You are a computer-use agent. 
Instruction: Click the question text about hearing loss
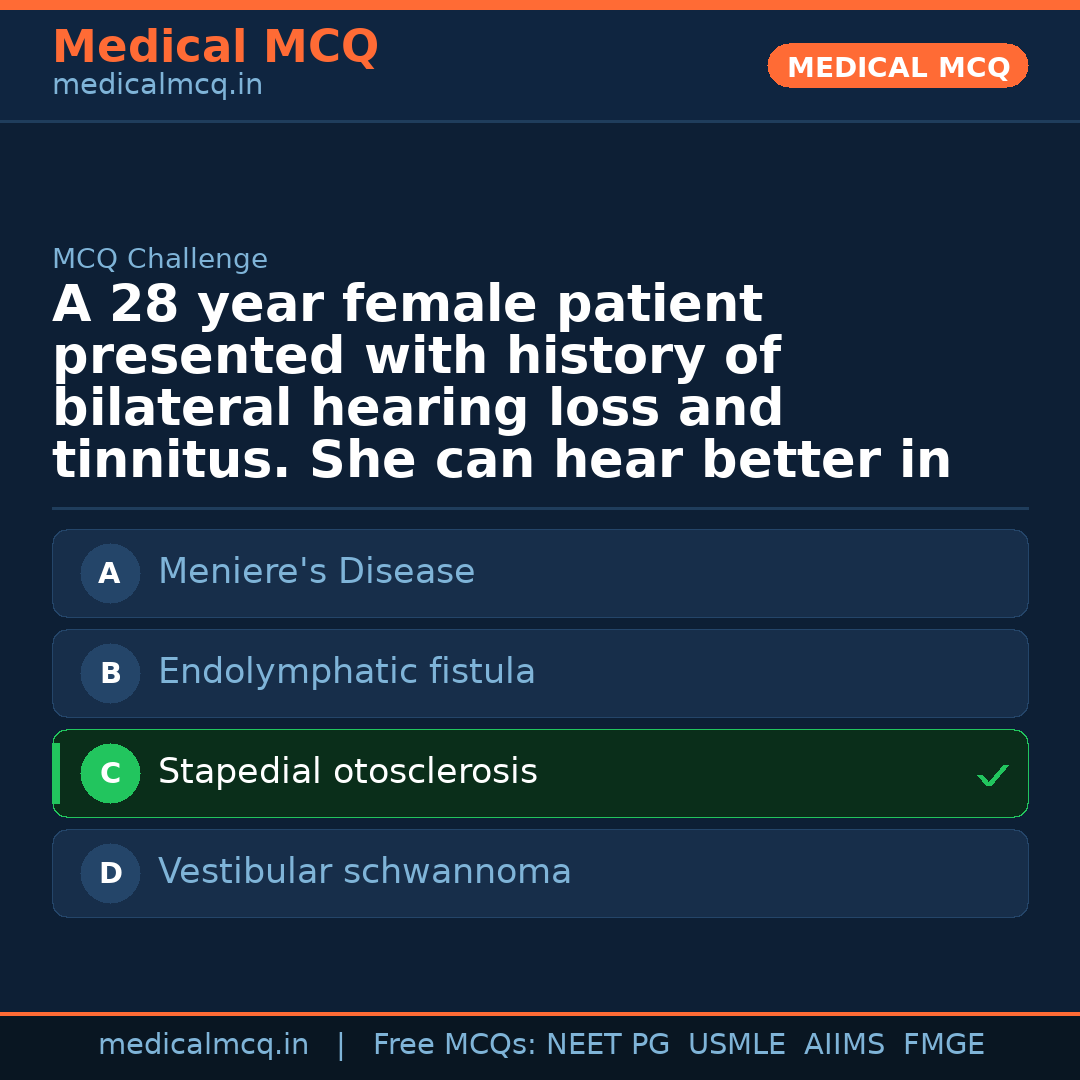tap(501, 383)
